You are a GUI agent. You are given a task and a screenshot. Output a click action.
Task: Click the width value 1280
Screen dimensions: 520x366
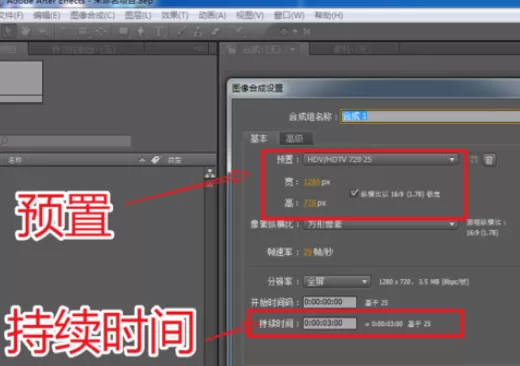[312, 182]
